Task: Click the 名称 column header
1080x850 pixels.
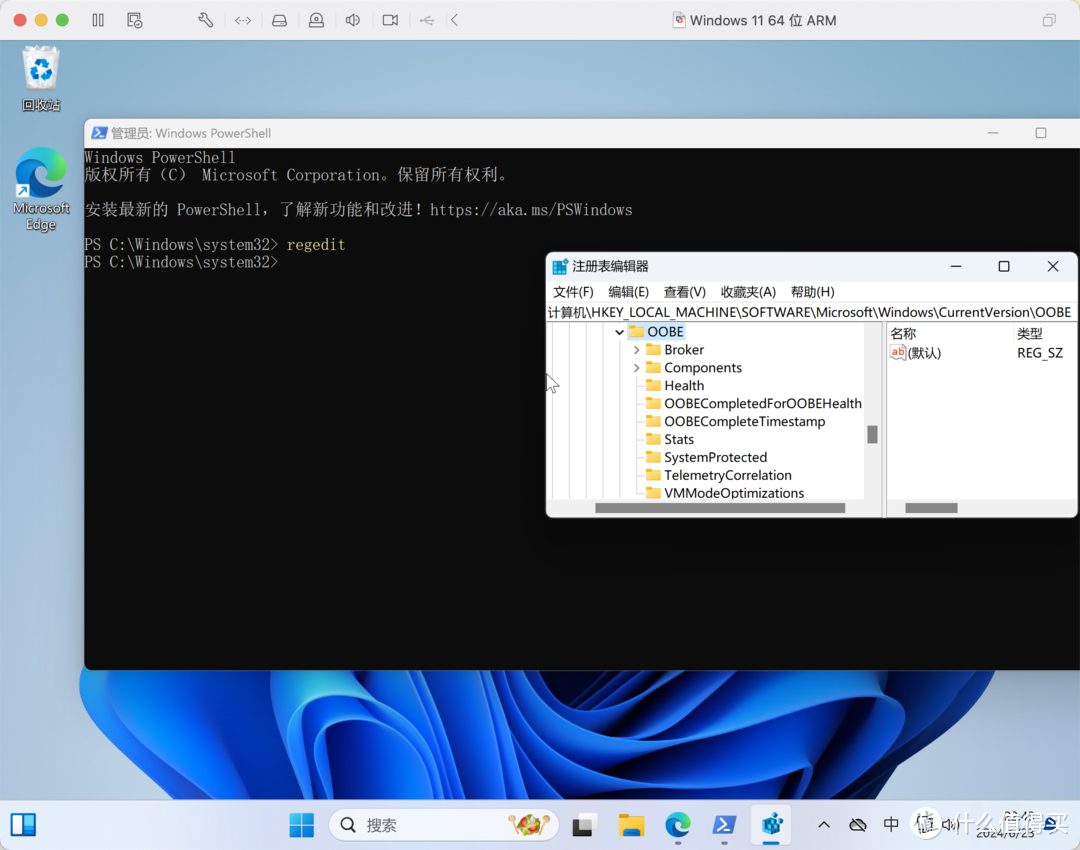Action: pyautogui.click(x=903, y=334)
